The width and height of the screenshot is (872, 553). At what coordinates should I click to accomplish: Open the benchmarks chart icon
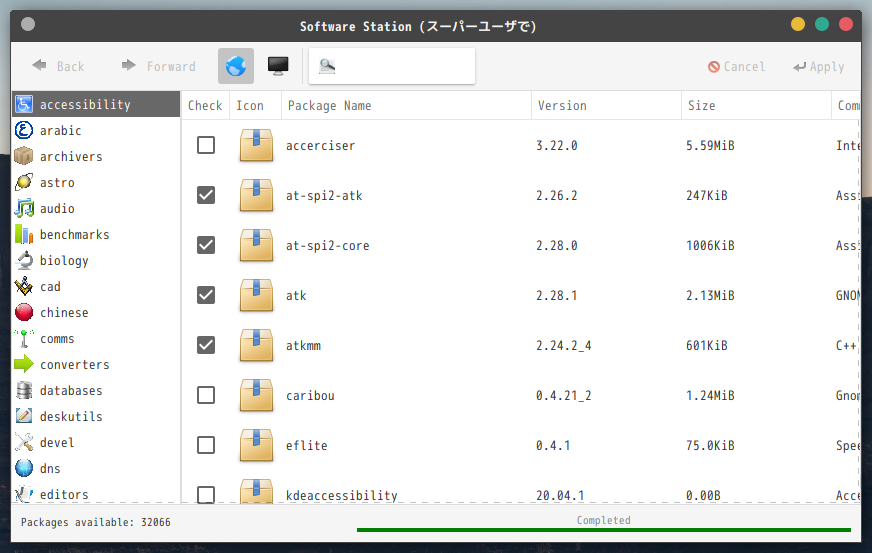coord(24,234)
